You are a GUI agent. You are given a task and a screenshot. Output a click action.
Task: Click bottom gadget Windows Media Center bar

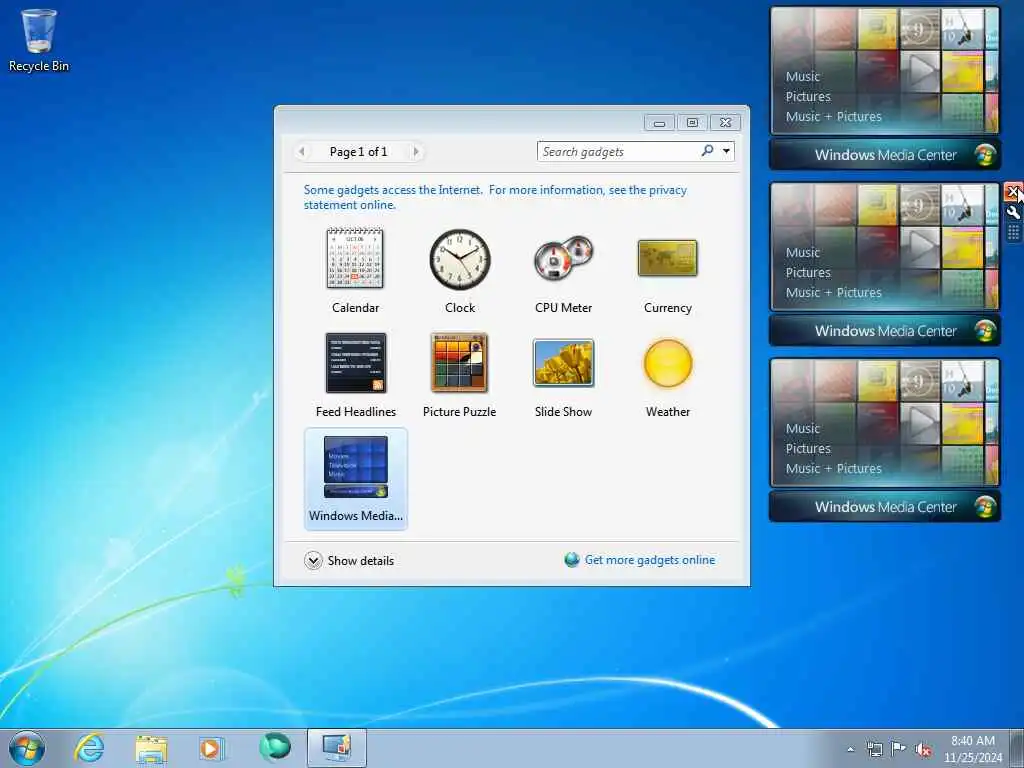(x=885, y=507)
